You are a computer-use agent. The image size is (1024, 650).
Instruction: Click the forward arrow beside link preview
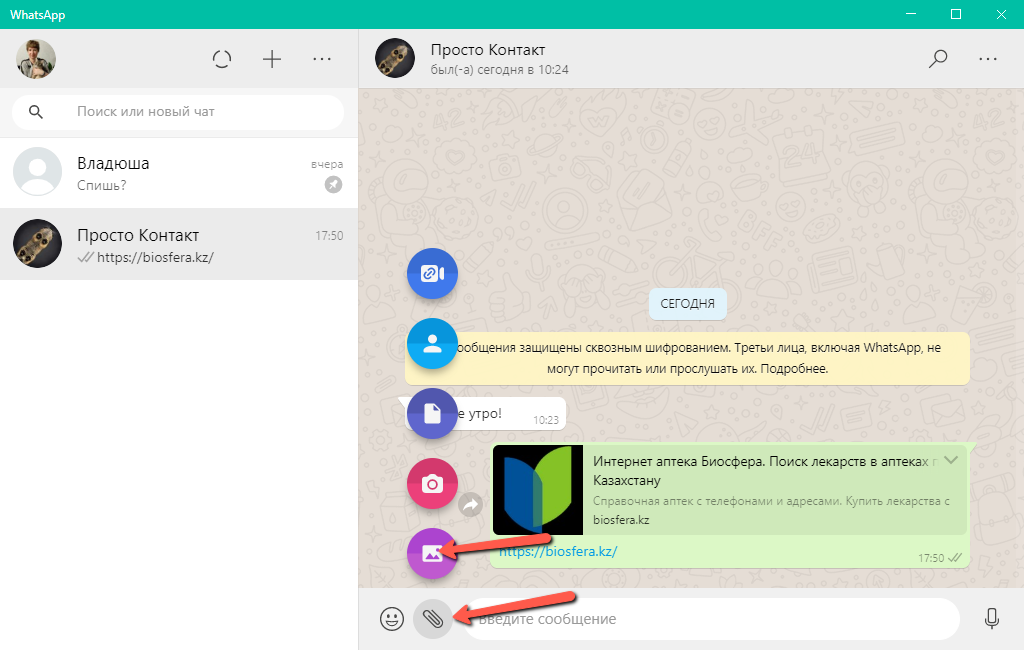[471, 505]
